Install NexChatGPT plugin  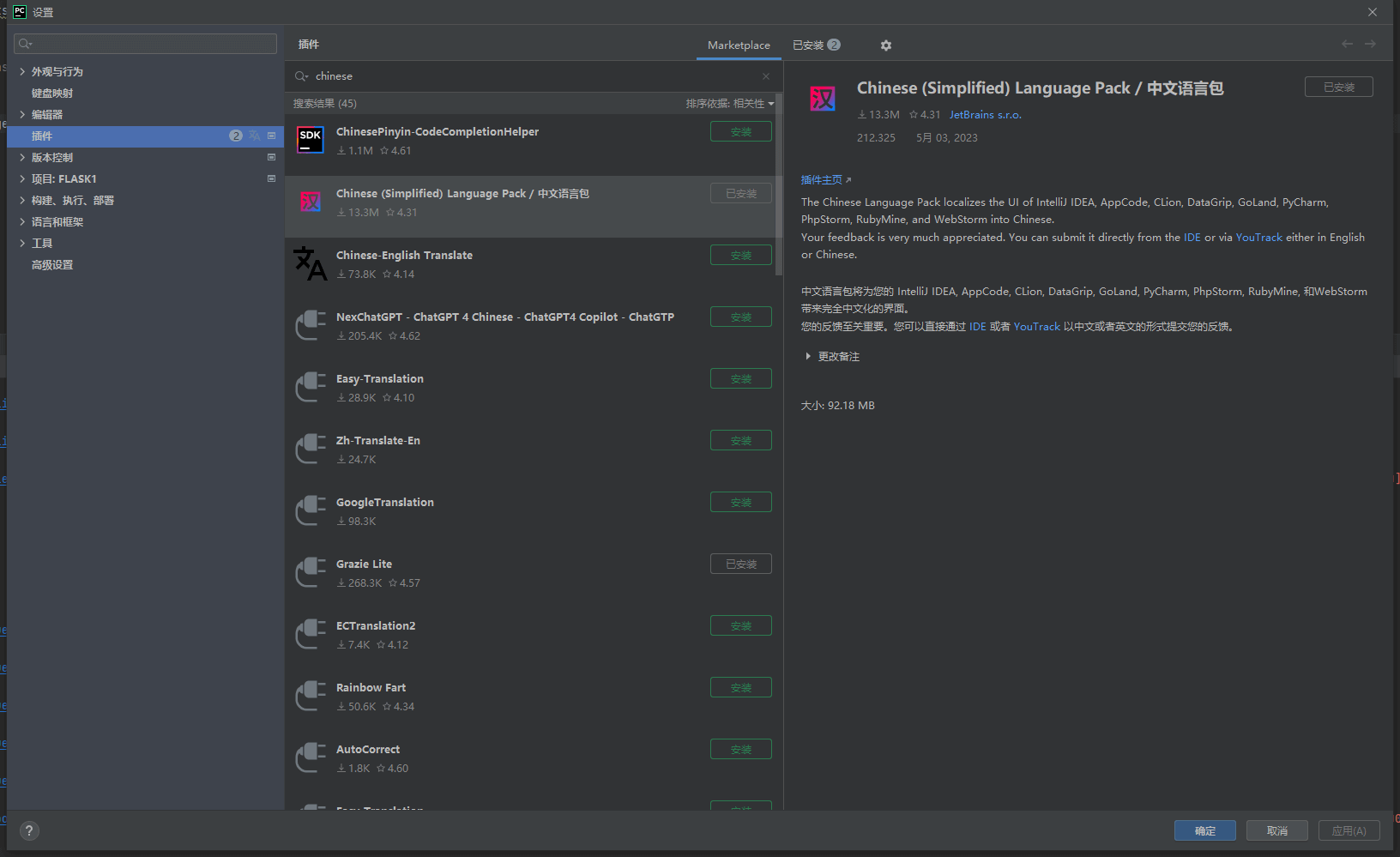click(740, 317)
